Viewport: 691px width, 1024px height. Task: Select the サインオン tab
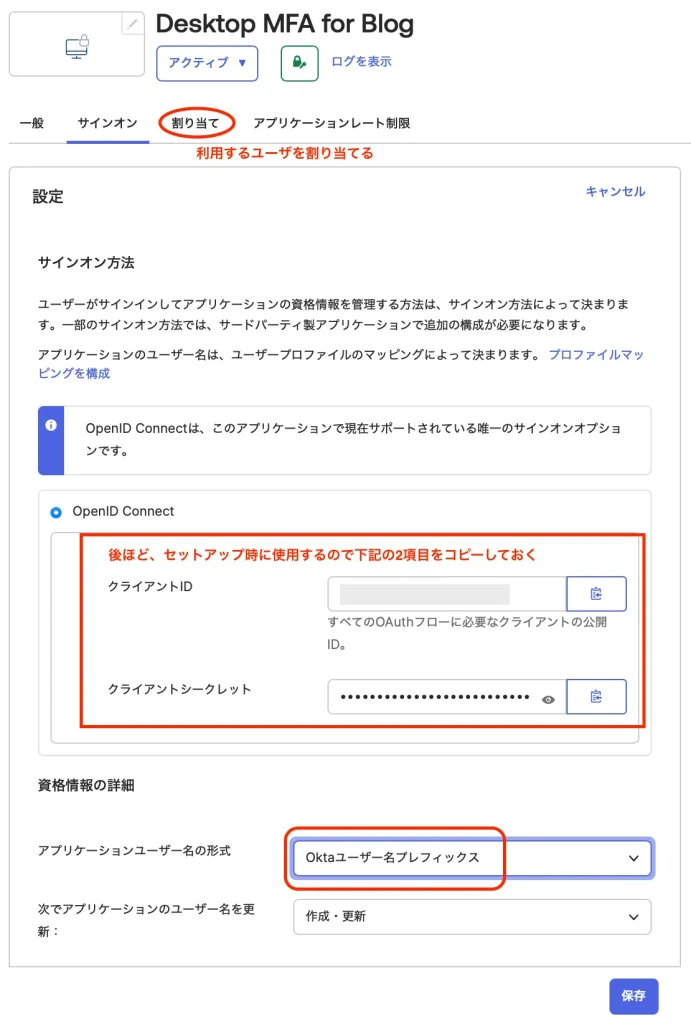(x=107, y=123)
